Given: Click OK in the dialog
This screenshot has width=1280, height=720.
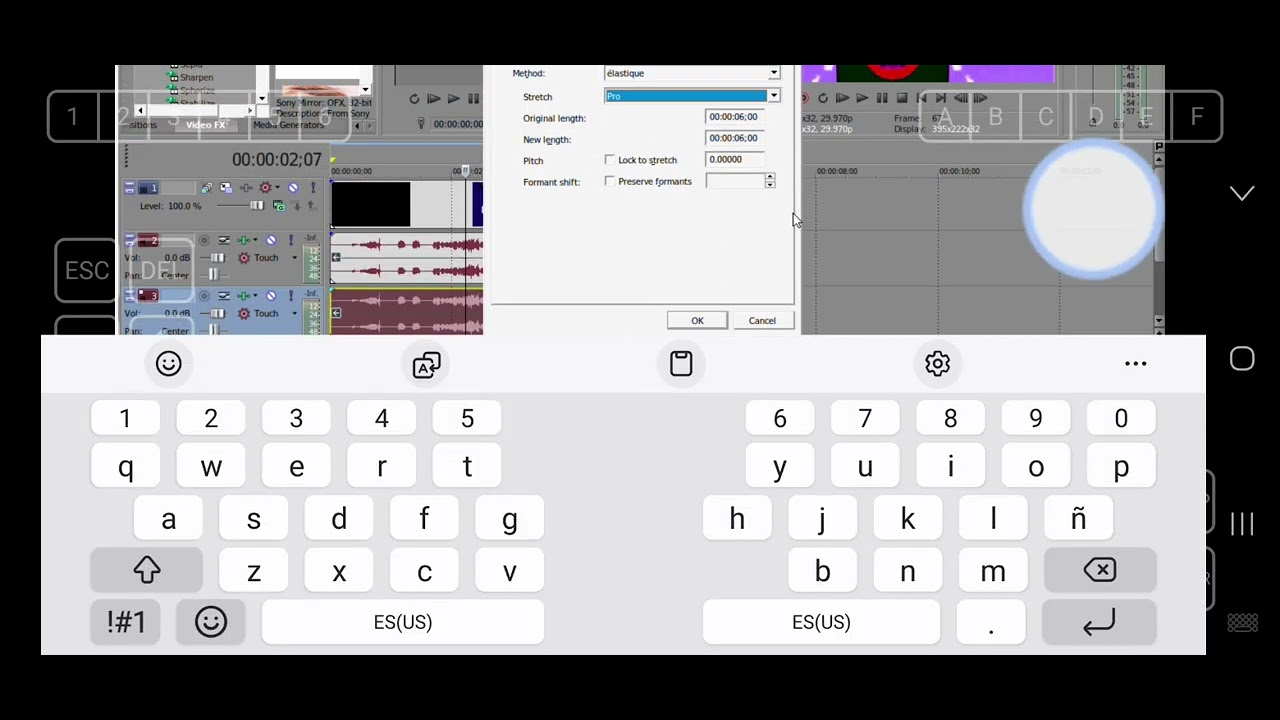Looking at the screenshot, I should pyautogui.click(x=697, y=321).
